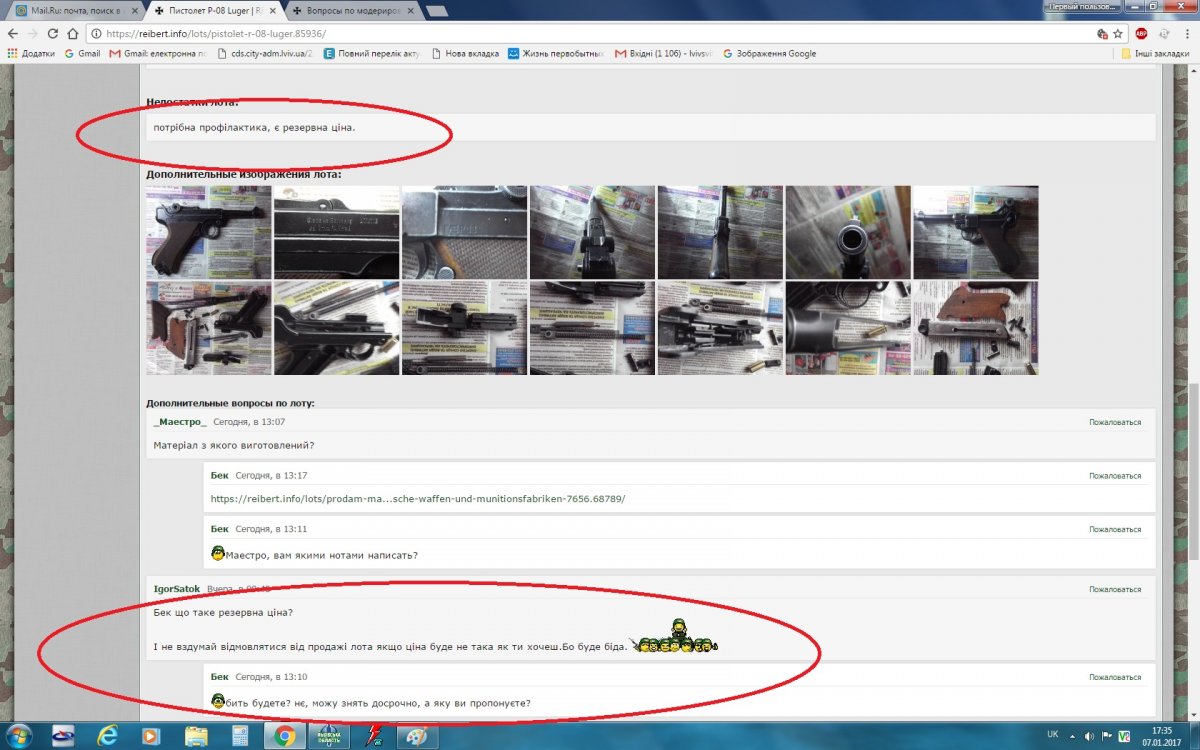1200x750 pixels.
Task: Click 'Пожаловаться' on _Маестро_'s question
Action: (x=1114, y=422)
